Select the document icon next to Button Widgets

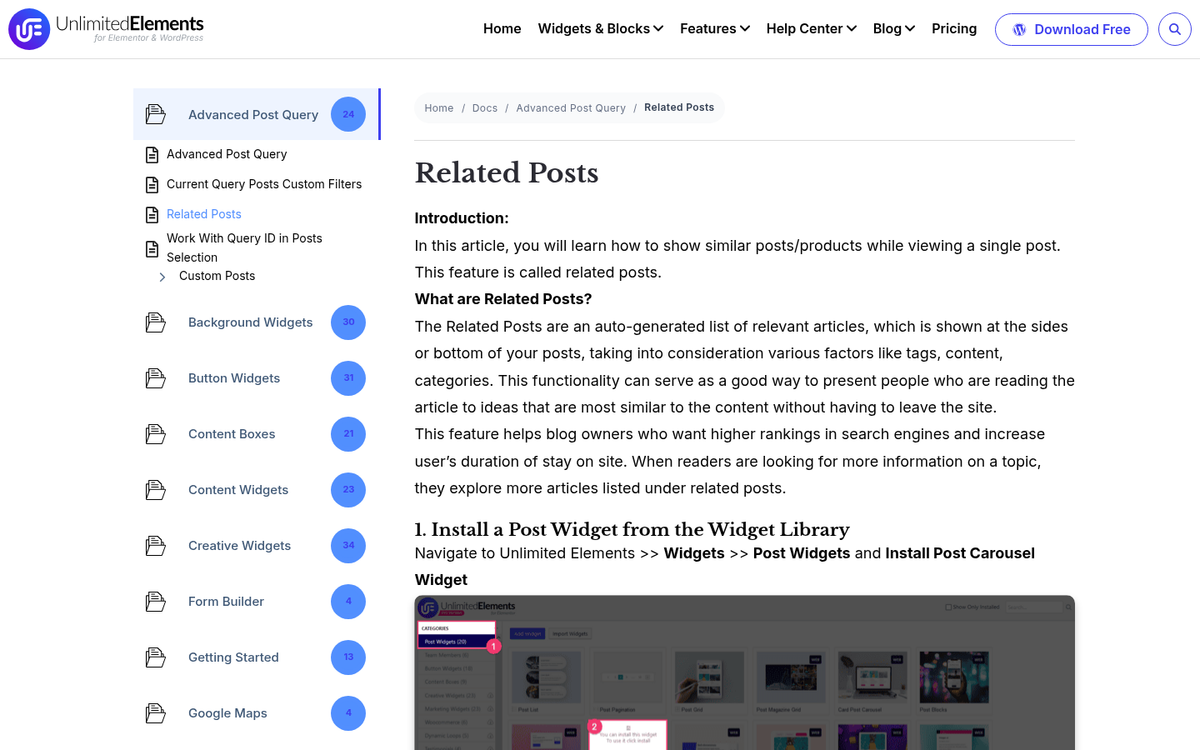pyautogui.click(x=156, y=378)
